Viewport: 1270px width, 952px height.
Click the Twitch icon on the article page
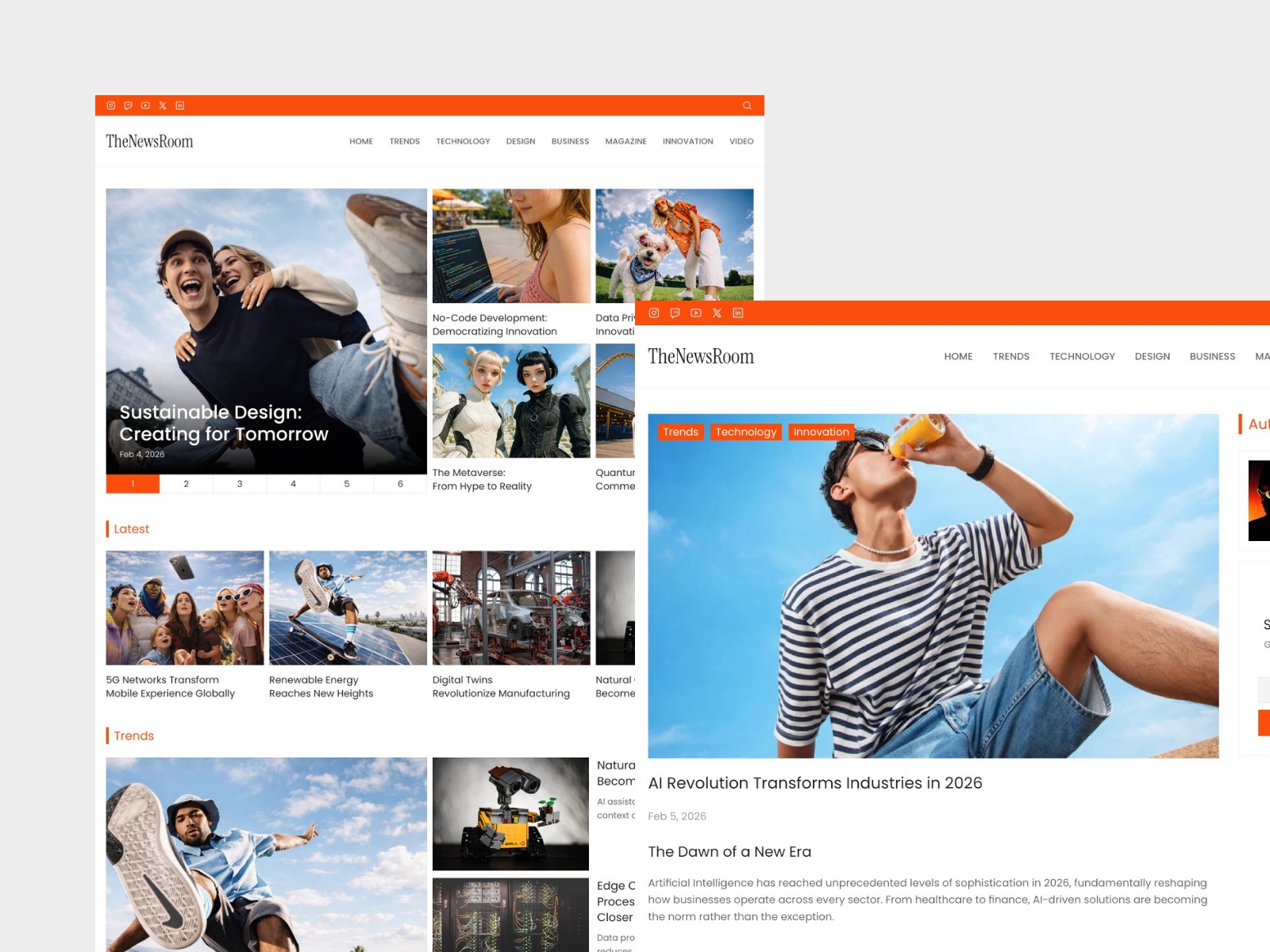coord(675,313)
